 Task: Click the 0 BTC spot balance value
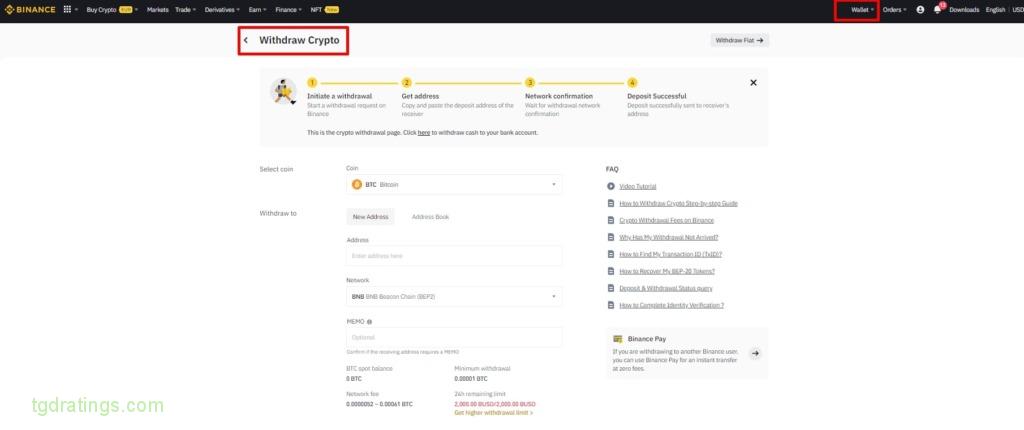354,379
